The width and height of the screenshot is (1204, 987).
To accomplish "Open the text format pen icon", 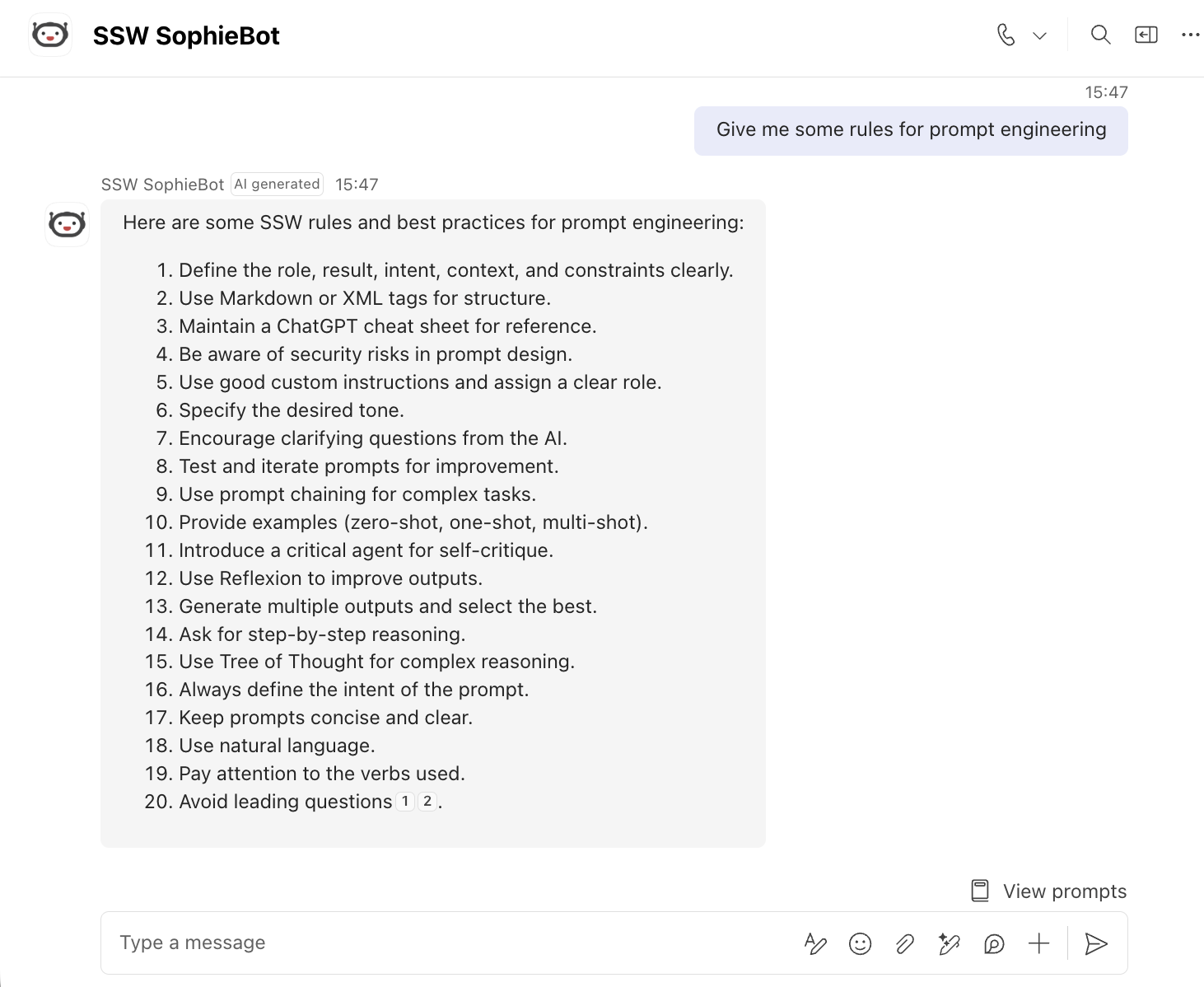I will point(815,943).
